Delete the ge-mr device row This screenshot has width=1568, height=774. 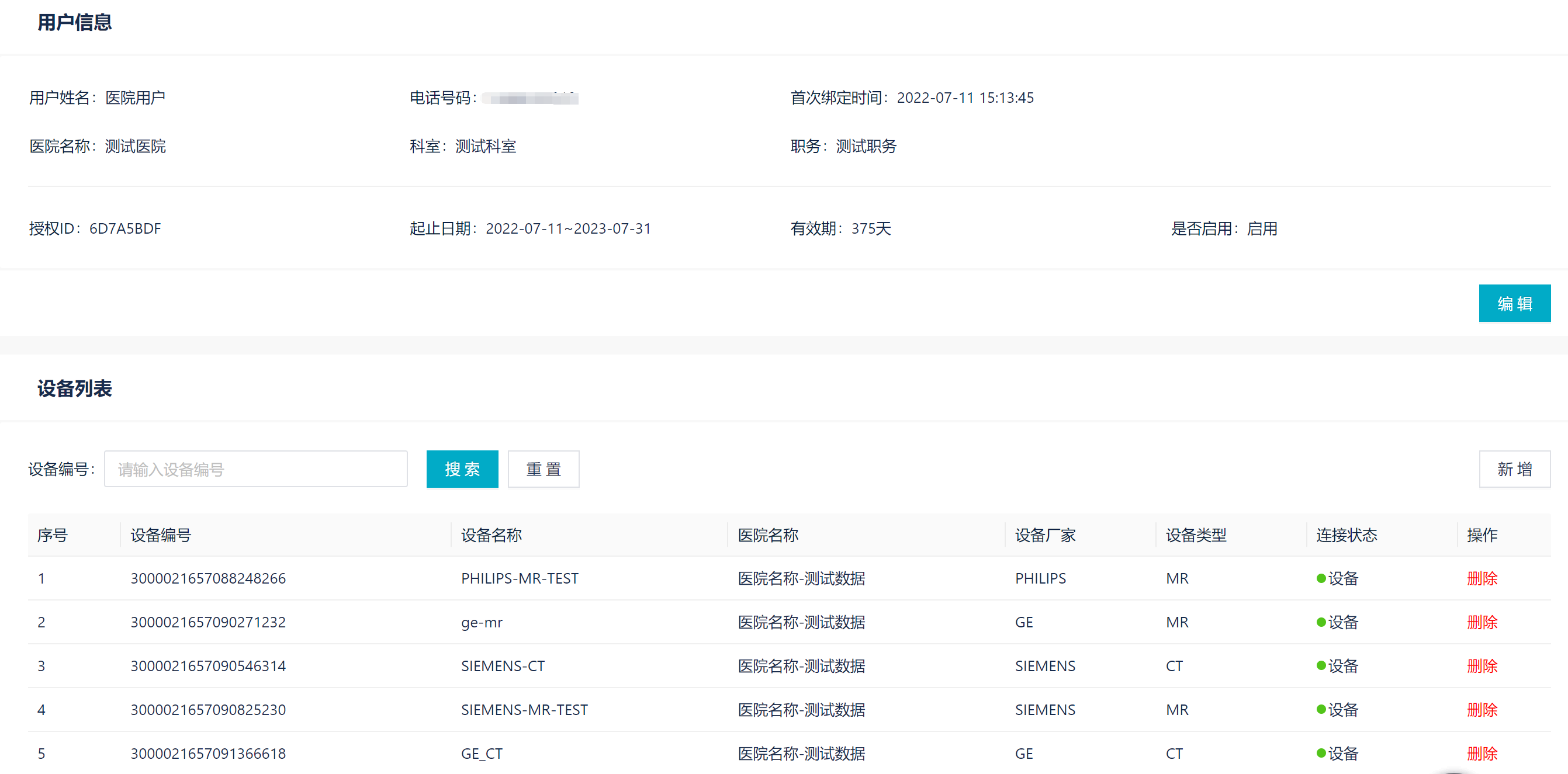pos(1482,622)
